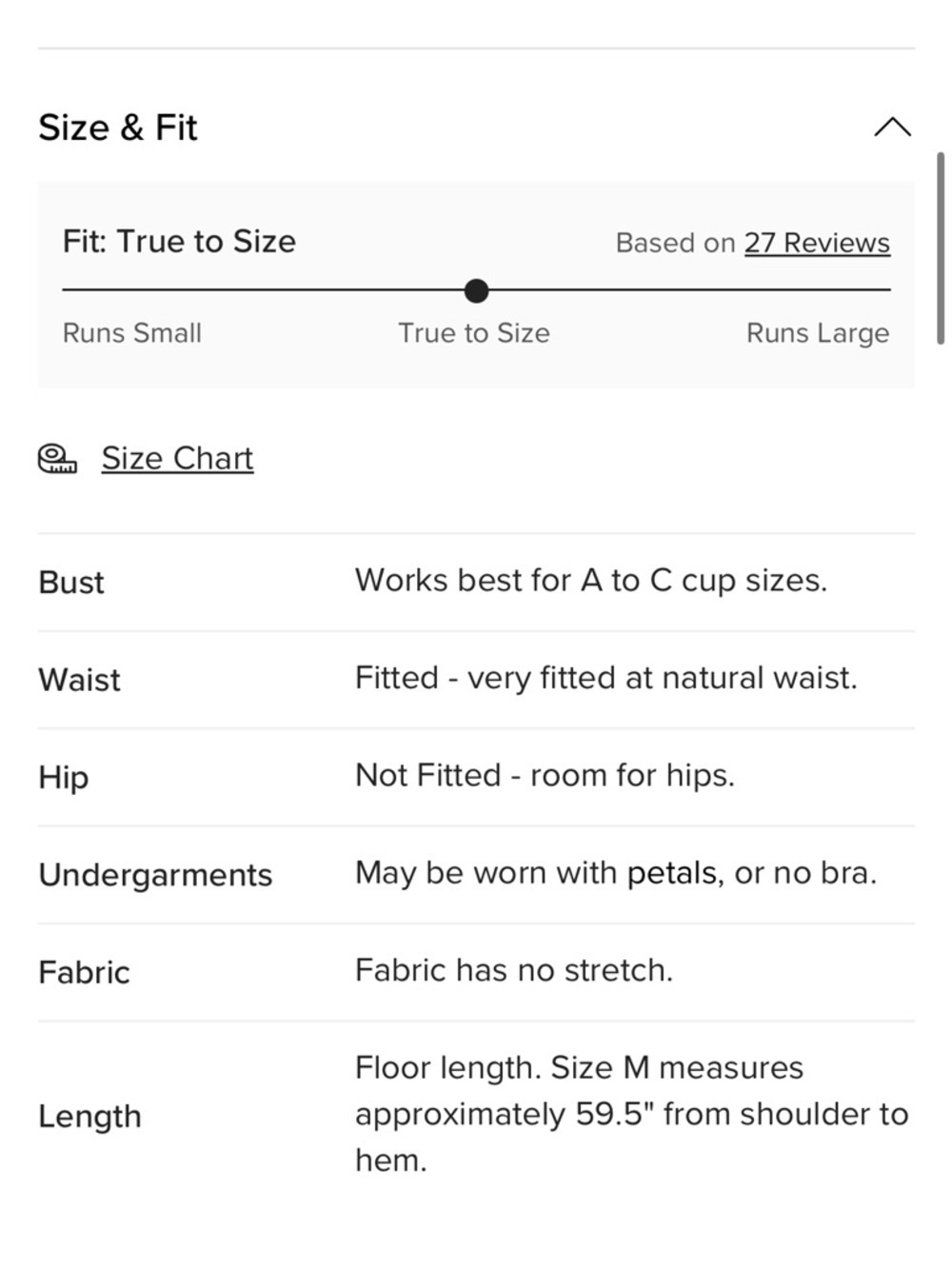
Task: Click the Floor length description text
Action: pos(632,1114)
